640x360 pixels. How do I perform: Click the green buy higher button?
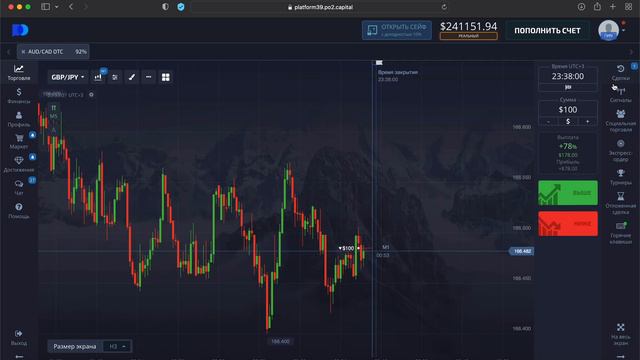(x=568, y=193)
